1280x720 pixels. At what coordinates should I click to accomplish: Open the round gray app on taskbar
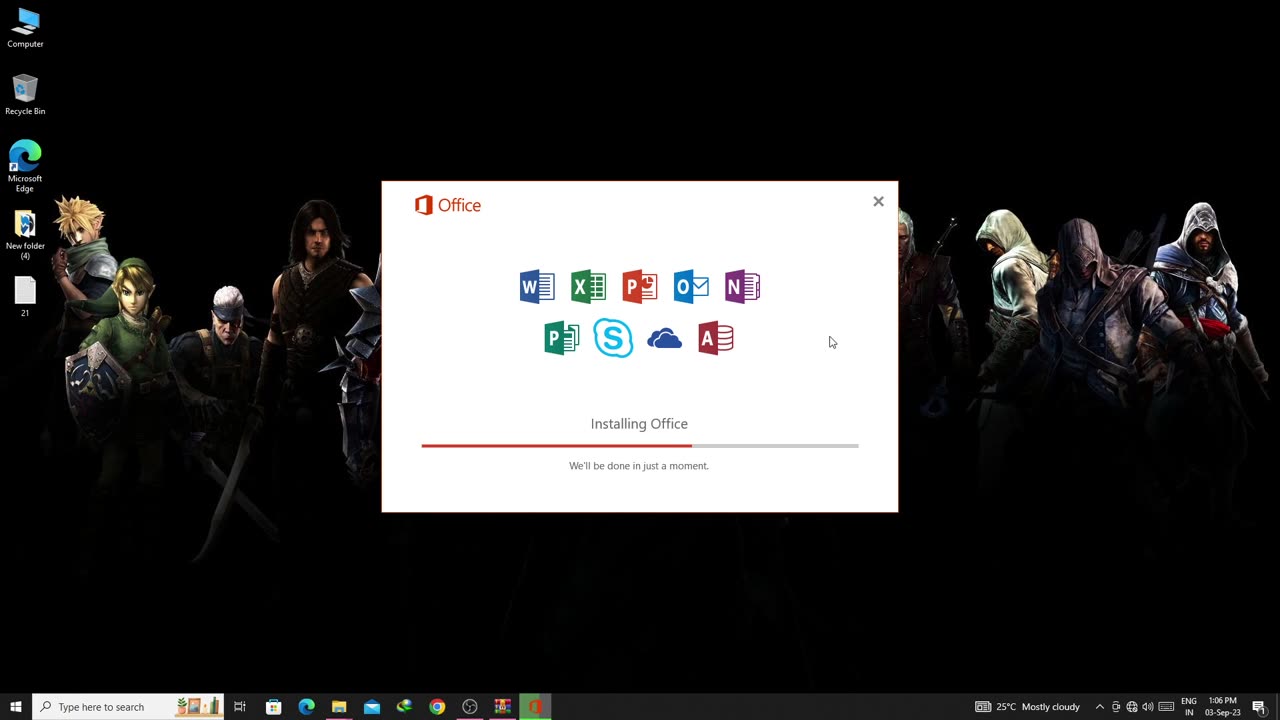470,707
